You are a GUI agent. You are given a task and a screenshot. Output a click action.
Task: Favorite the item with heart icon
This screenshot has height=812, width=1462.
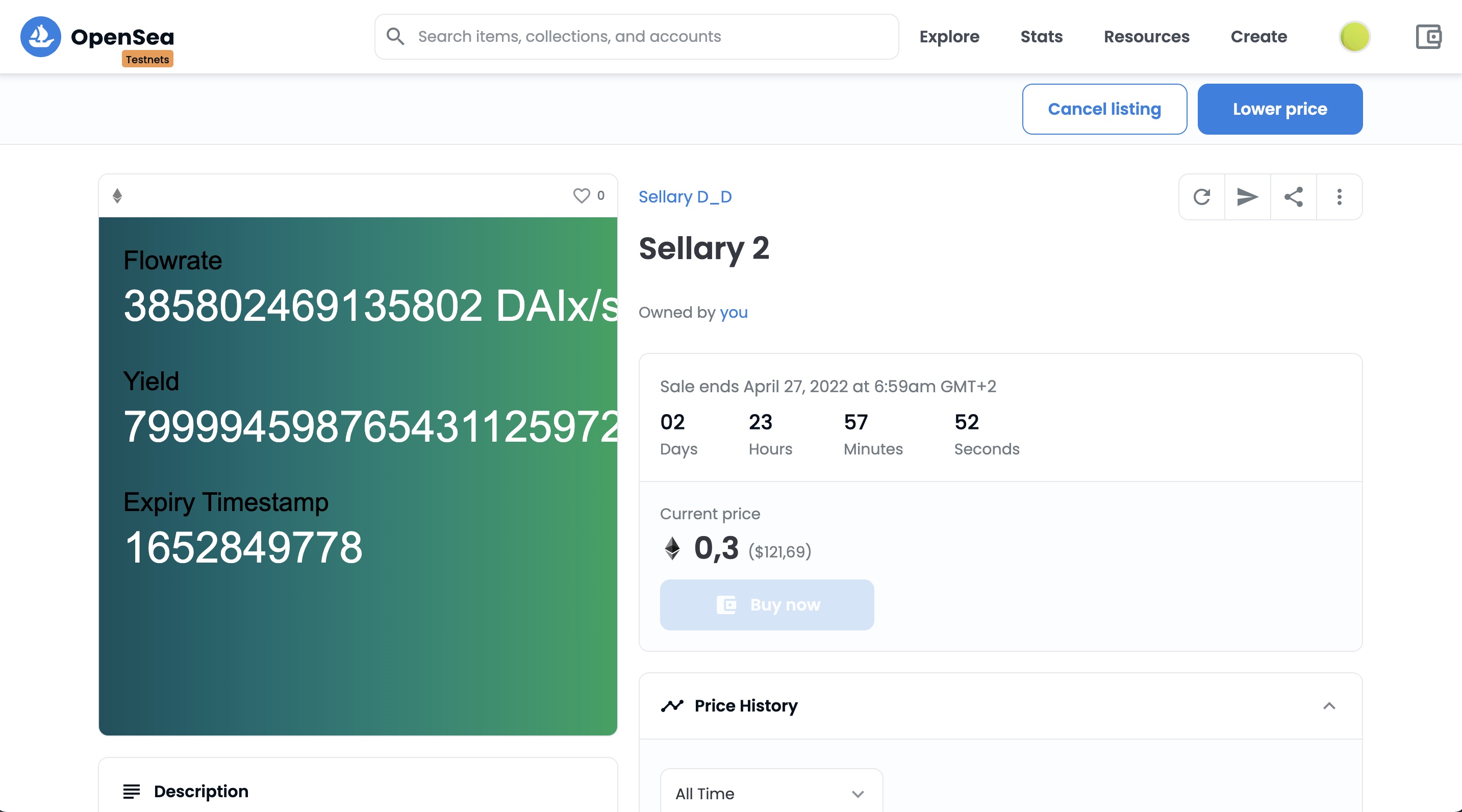[581, 196]
